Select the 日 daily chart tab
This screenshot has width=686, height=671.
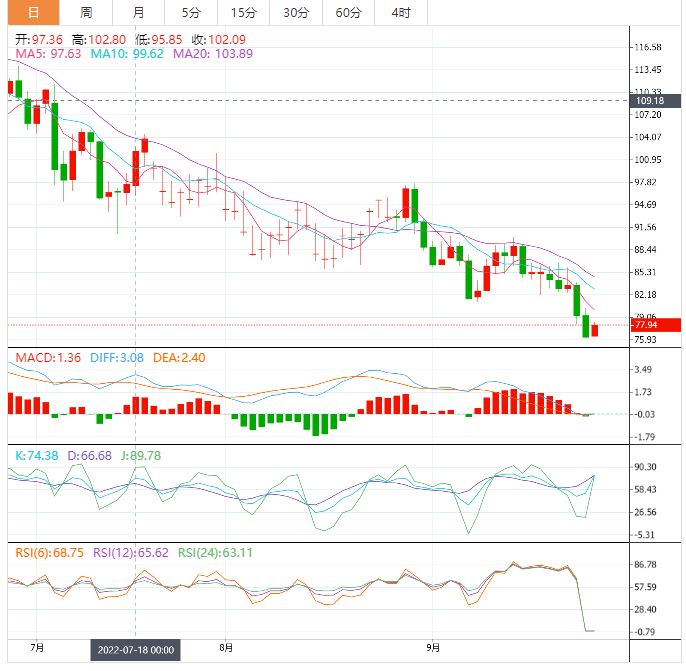33,12
